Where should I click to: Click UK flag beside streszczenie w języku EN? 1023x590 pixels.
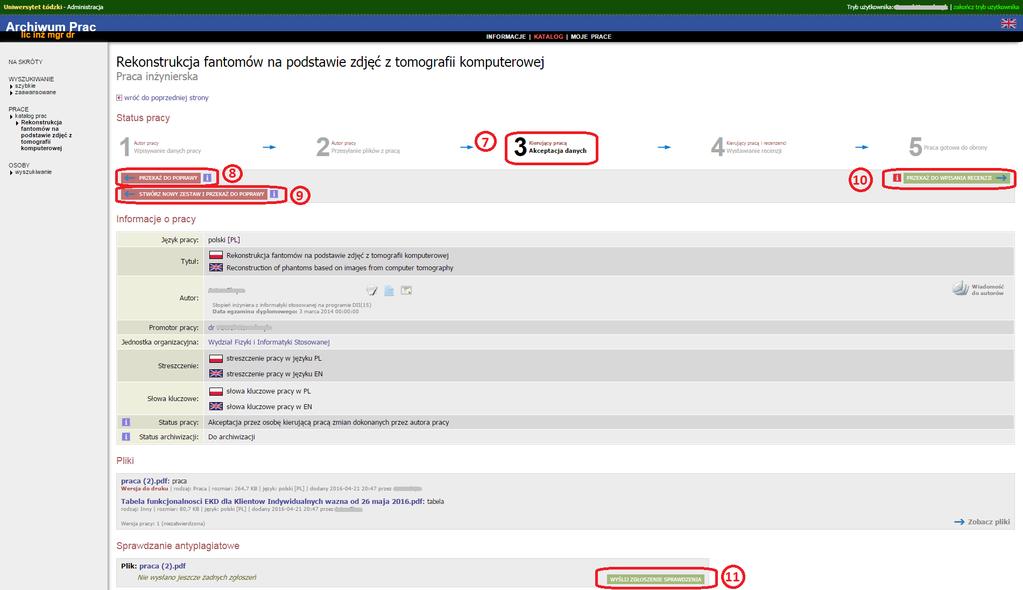click(216, 374)
